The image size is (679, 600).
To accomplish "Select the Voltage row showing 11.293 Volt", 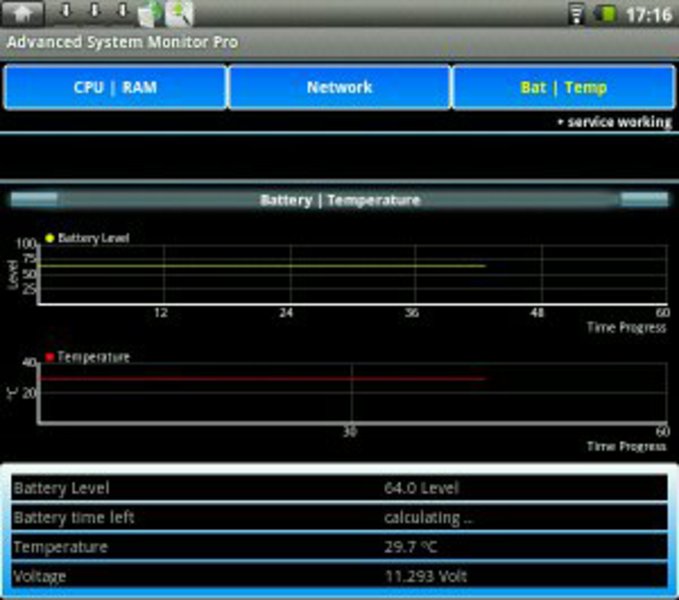I will (x=339, y=576).
